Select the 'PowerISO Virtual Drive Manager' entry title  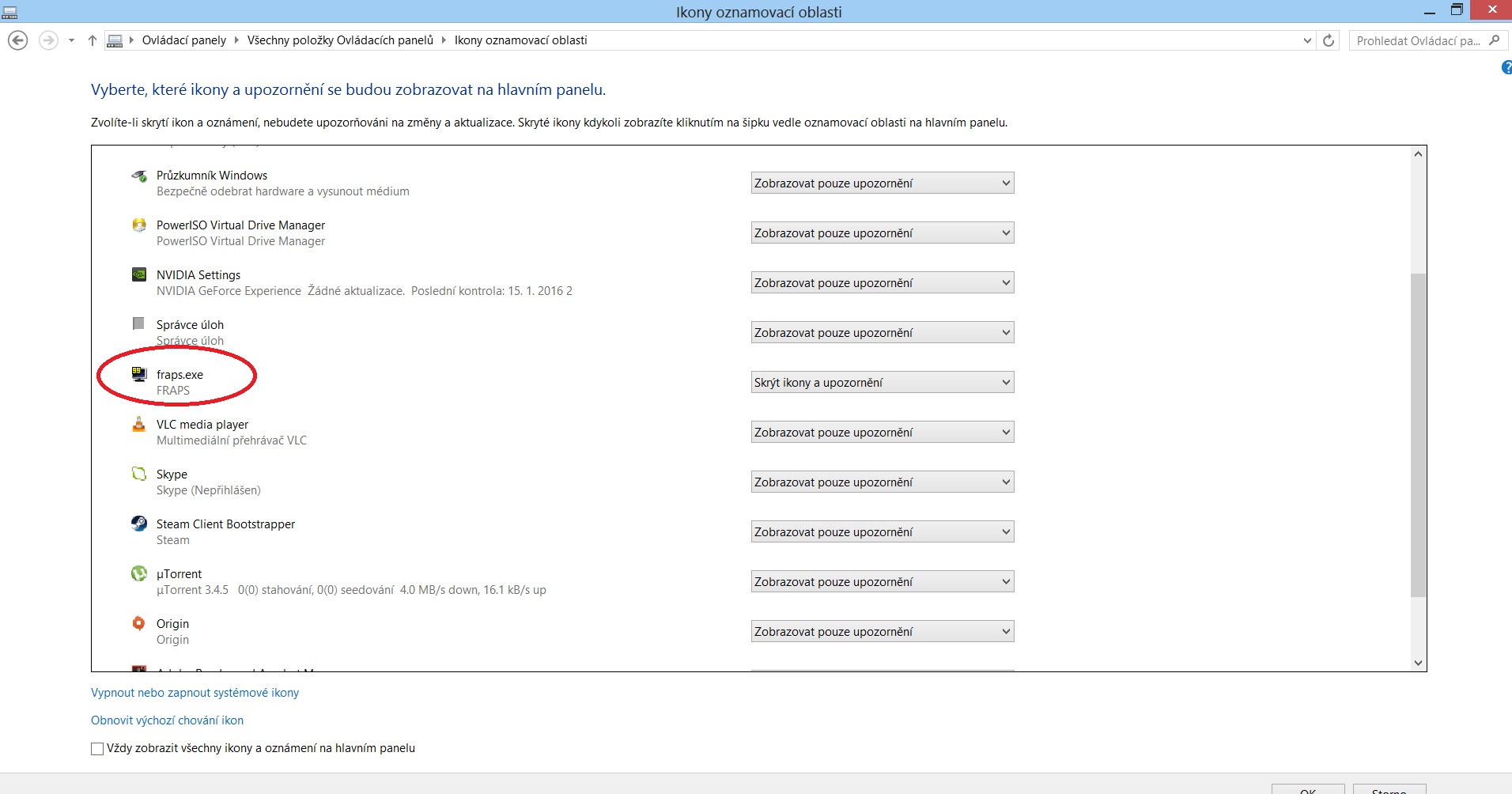[x=240, y=225]
